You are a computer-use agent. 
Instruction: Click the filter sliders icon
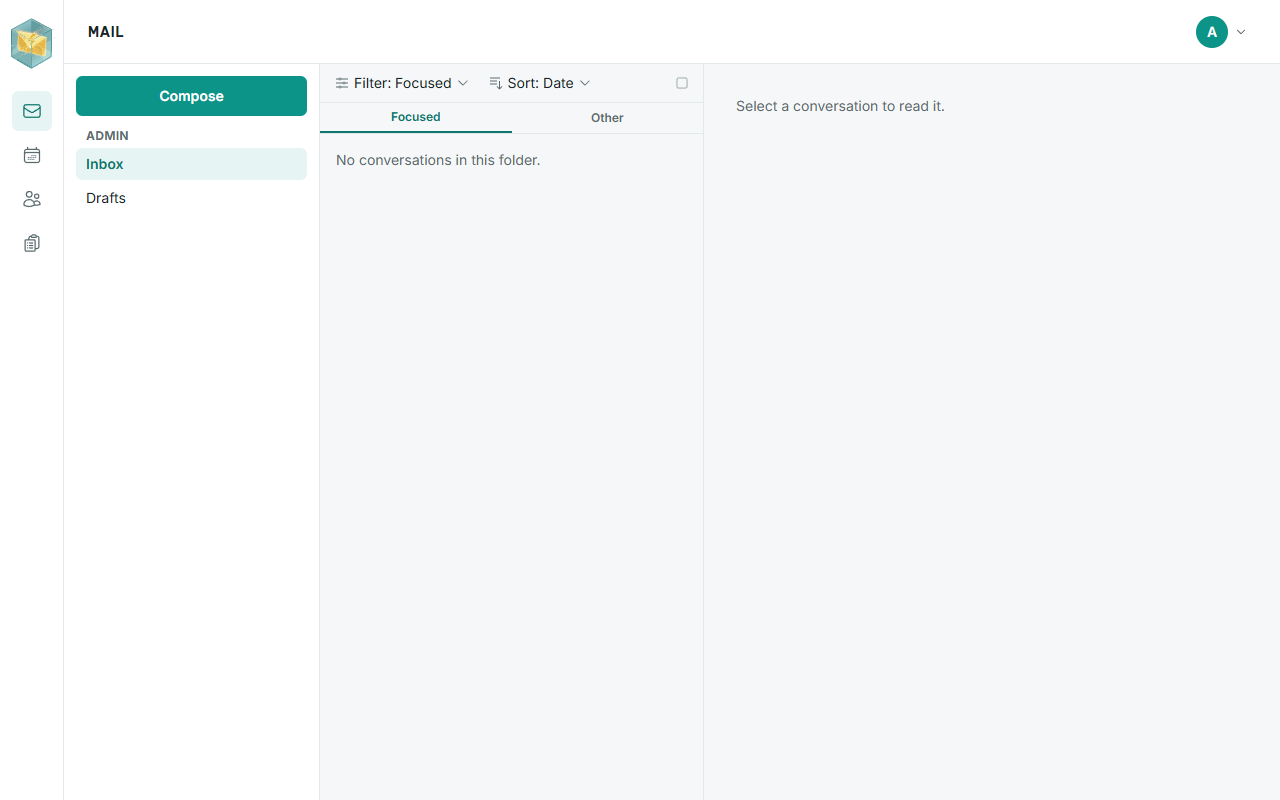click(342, 83)
